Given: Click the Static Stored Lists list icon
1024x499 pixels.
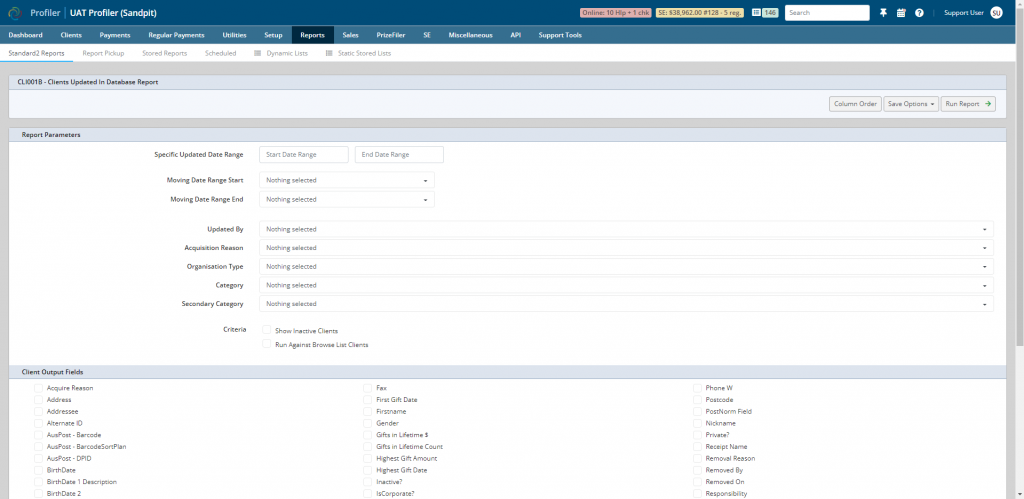Looking at the screenshot, I should [328, 54].
